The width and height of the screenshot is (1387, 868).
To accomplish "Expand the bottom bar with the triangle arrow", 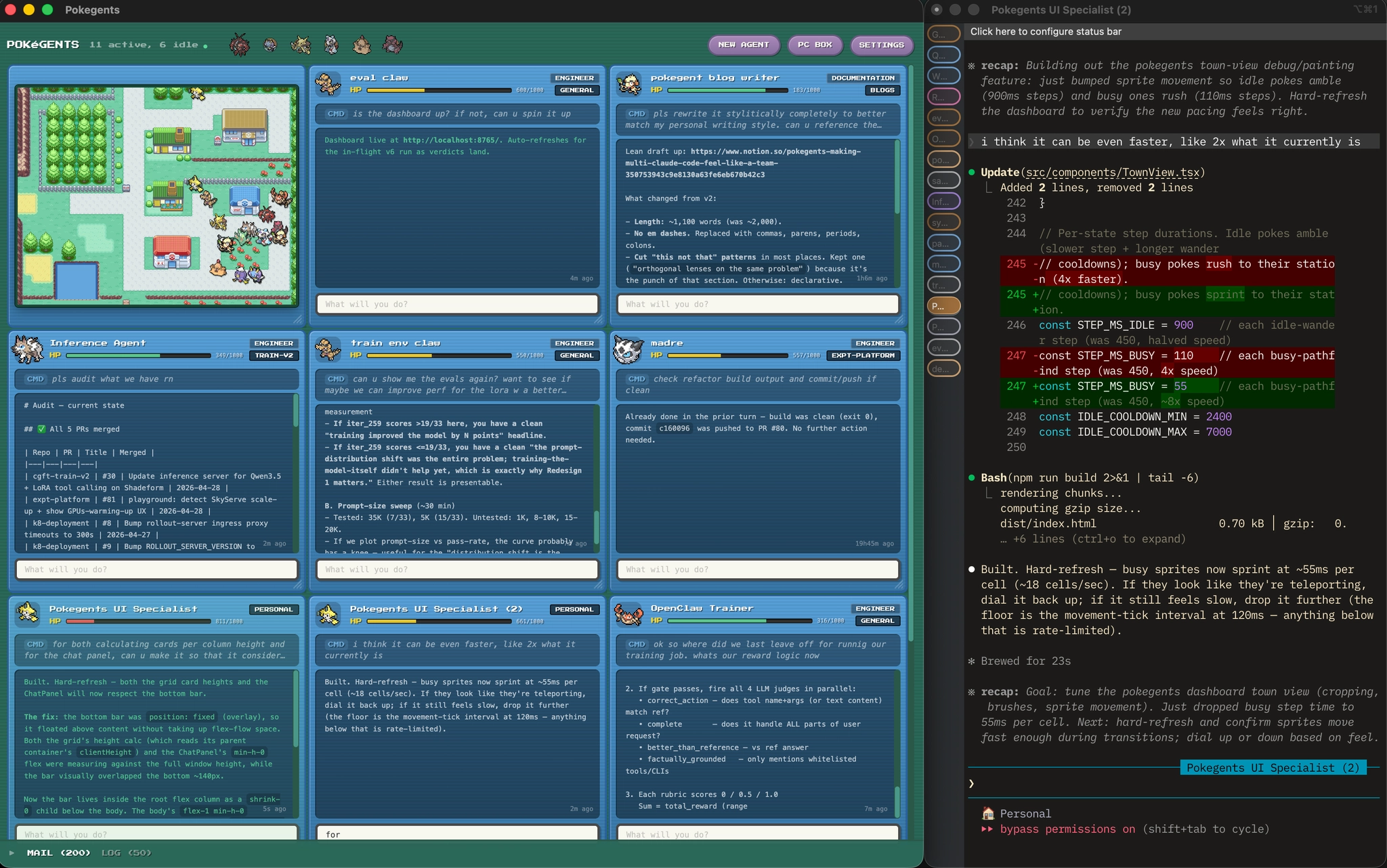I will tap(12, 853).
